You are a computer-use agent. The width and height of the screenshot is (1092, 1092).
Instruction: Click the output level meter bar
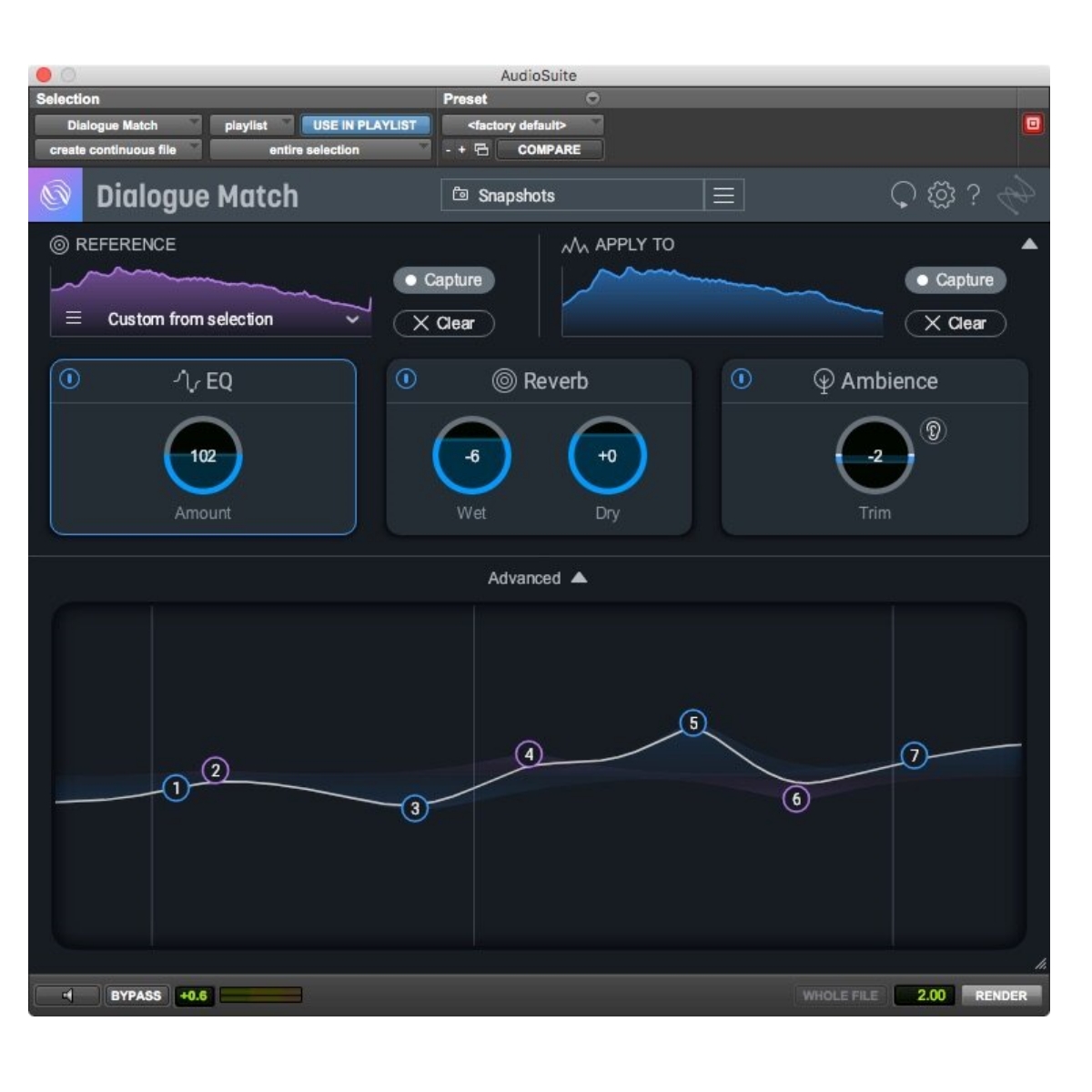pos(260,996)
